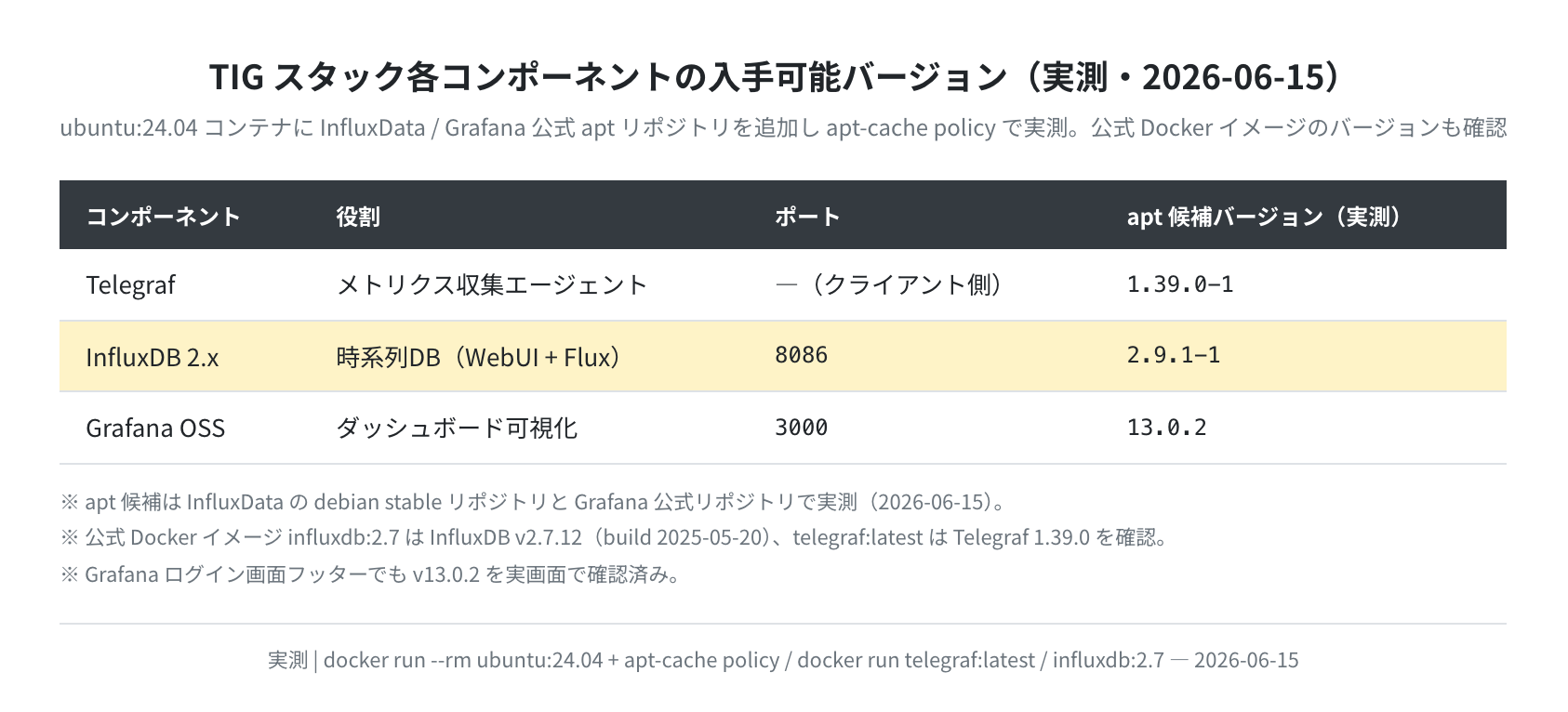Viewport: 1568px width, 712px height.
Task: Click port value 3000
Action: (x=801, y=427)
